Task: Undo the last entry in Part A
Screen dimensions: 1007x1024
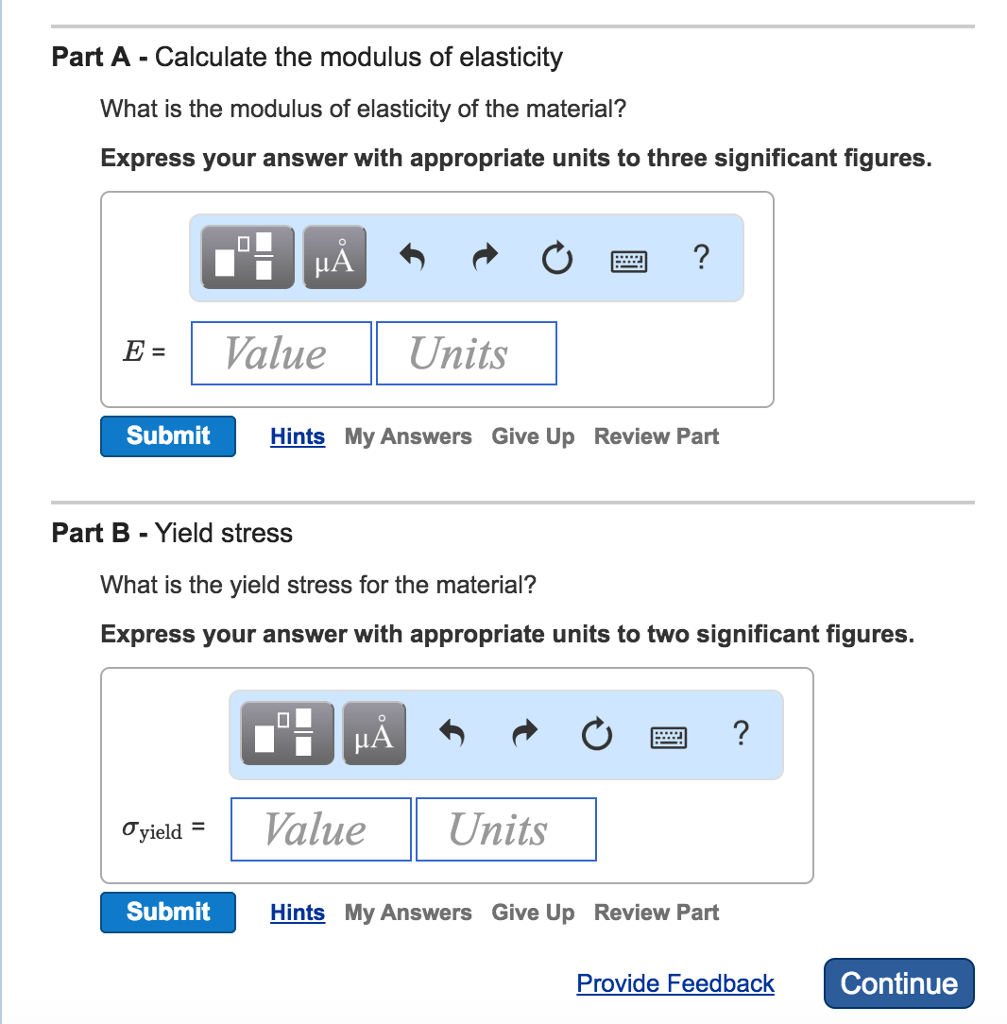Action: pyautogui.click(x=411, y=257)
